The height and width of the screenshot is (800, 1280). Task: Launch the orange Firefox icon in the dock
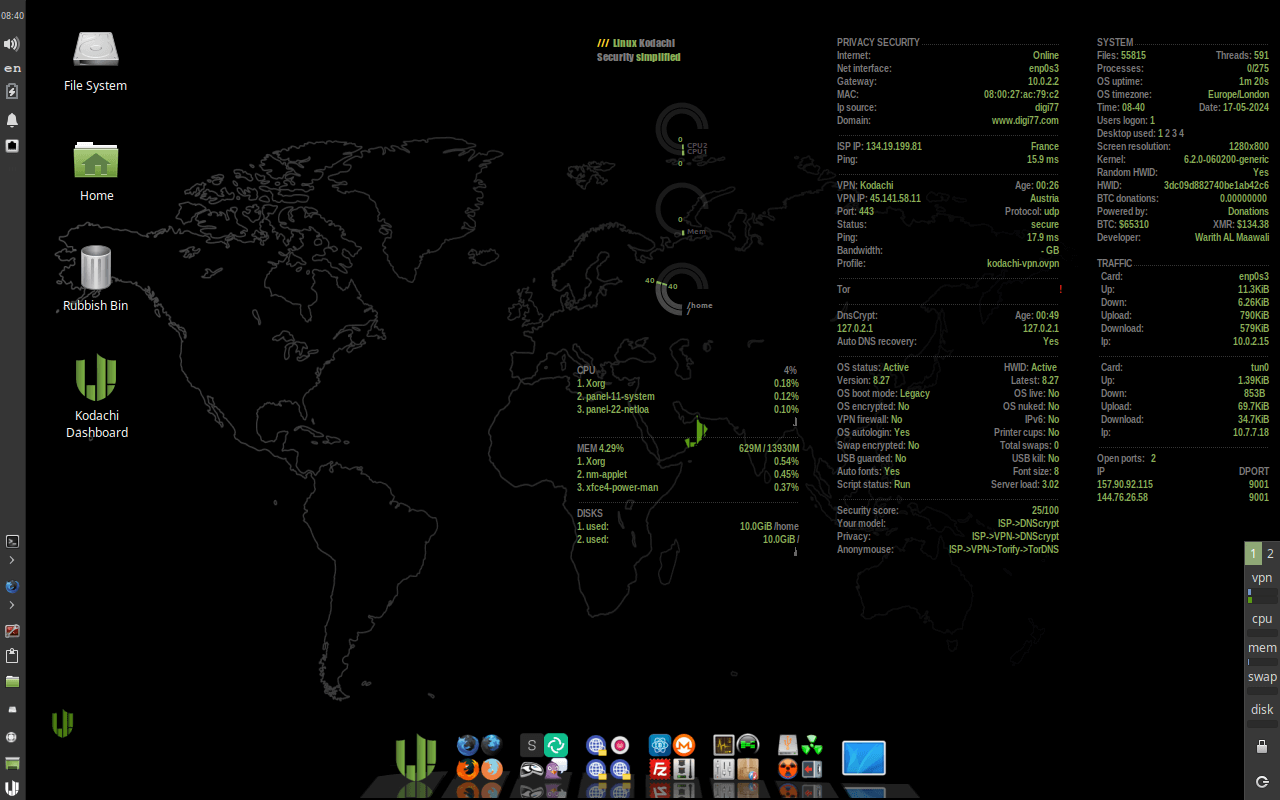coord(467,769)
